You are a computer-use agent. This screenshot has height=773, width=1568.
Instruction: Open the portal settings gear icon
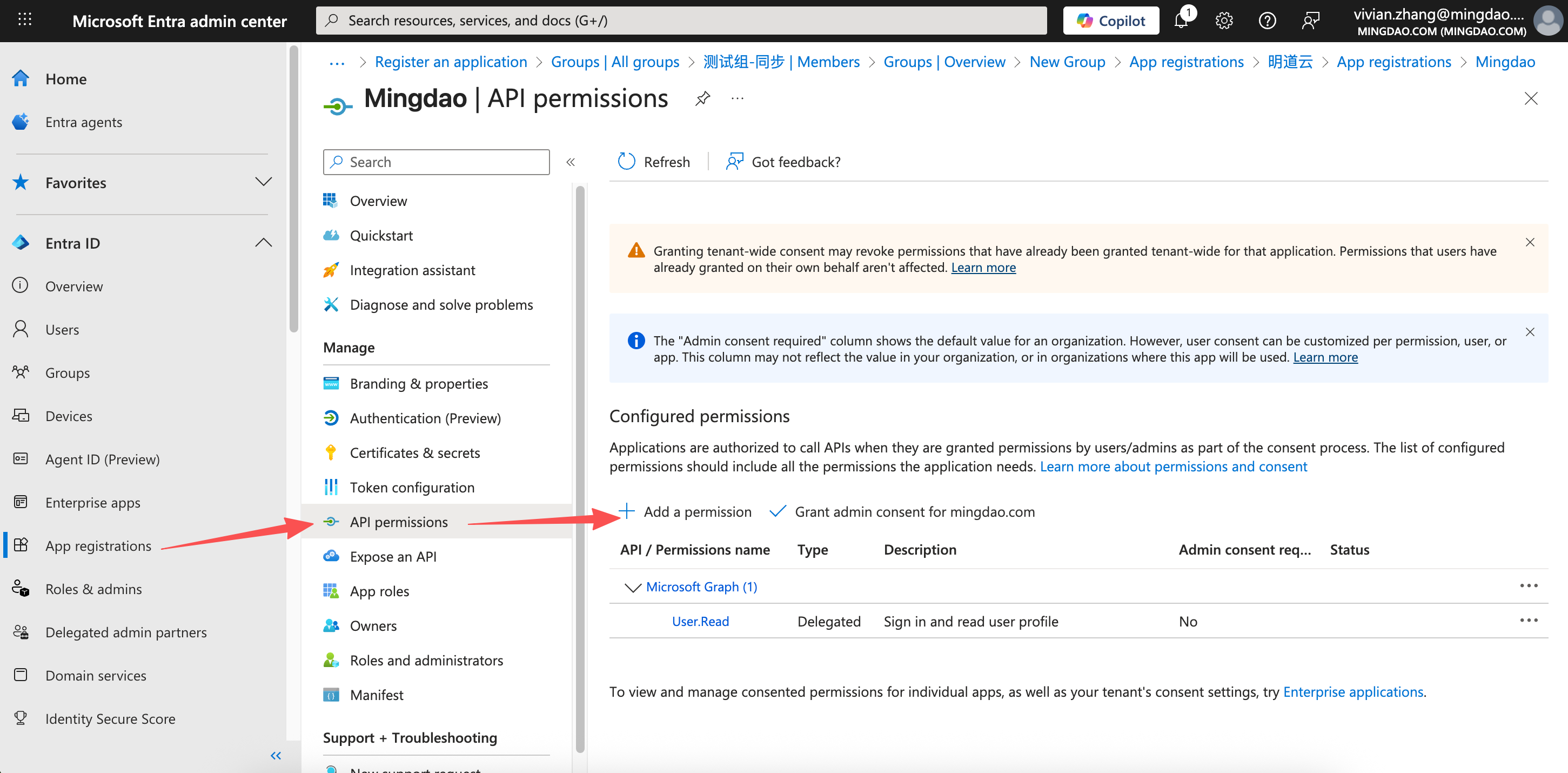pos(1223,21)
